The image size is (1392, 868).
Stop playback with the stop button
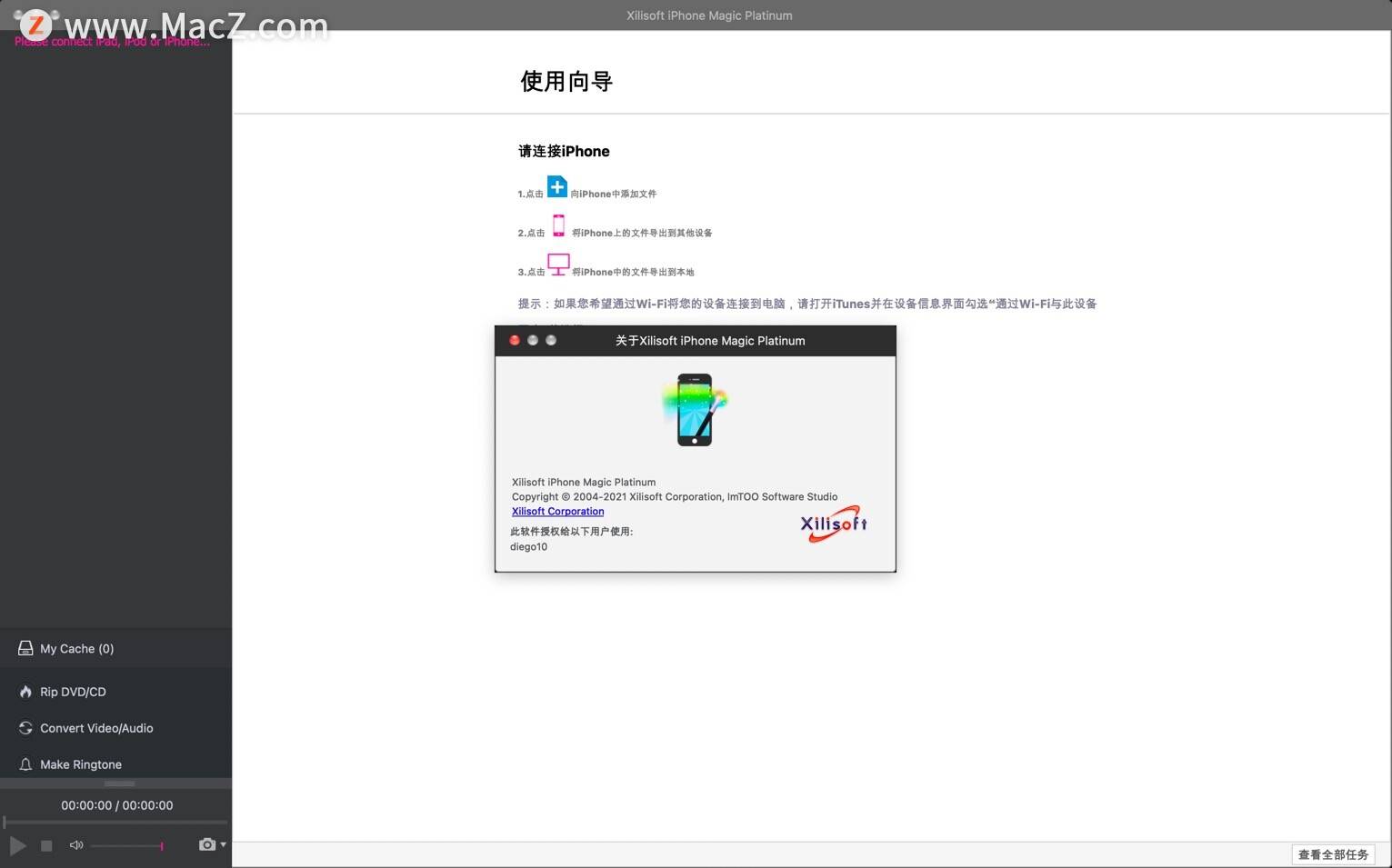(46, 845)
